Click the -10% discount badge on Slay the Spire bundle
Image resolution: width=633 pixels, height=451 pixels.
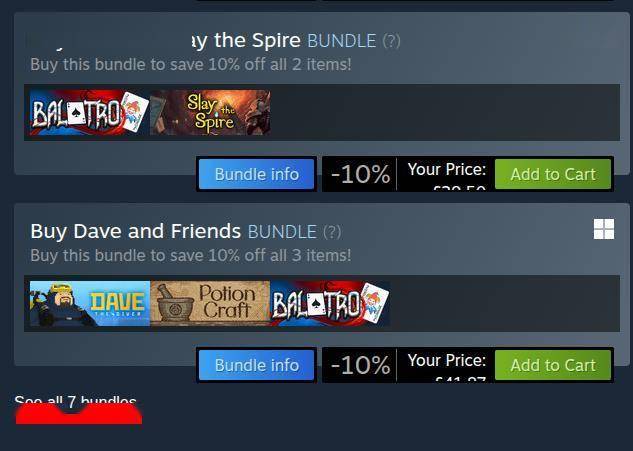click(x=360, y=174)
